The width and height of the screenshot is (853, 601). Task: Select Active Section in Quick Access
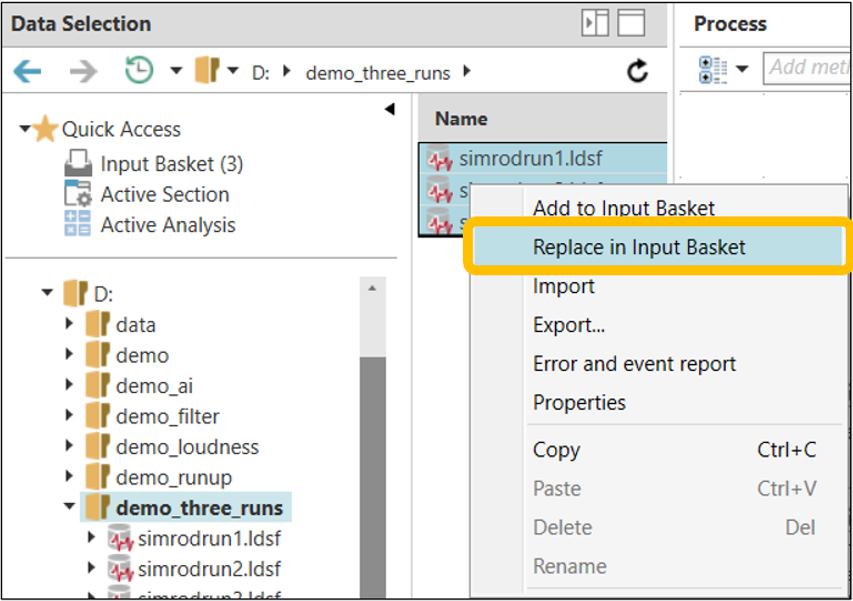coord(164,194)
